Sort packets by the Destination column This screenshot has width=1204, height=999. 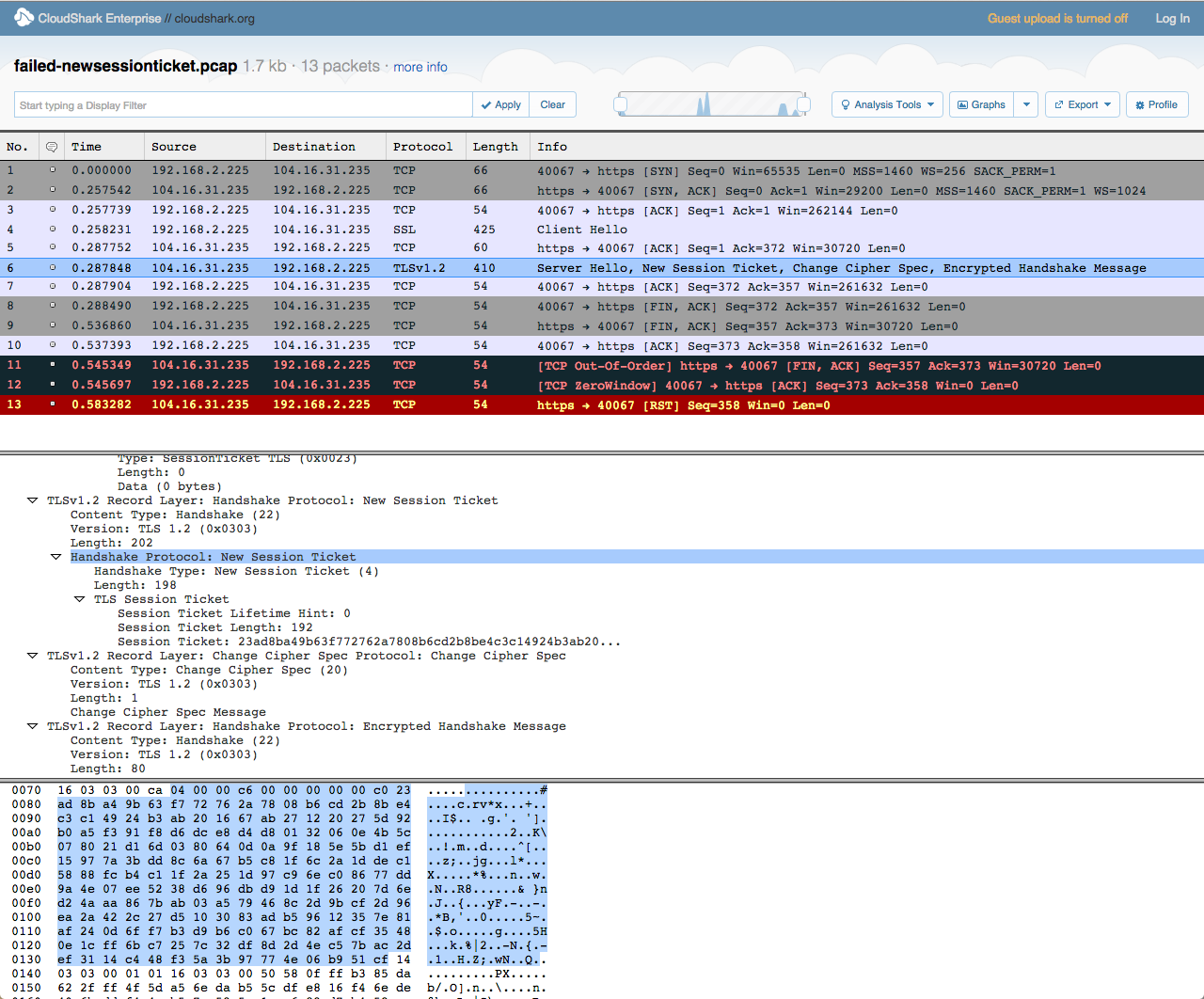tap(325, 147)
